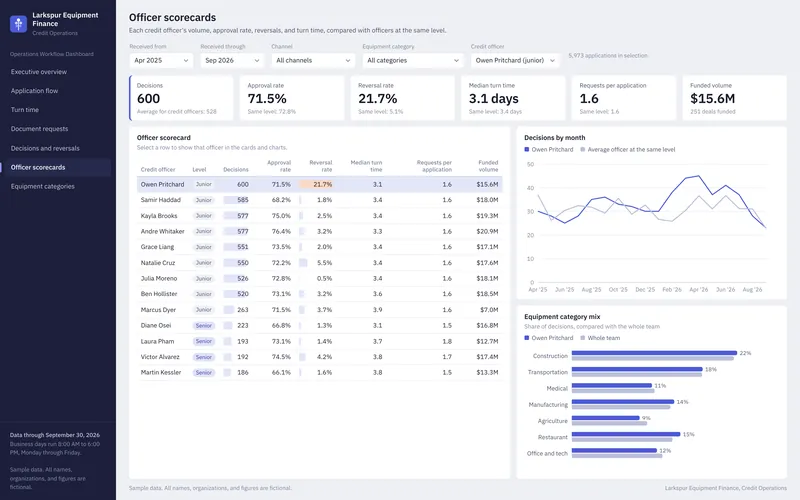
Task: Sort by Credit officer column header
Action: pos(158,169)
